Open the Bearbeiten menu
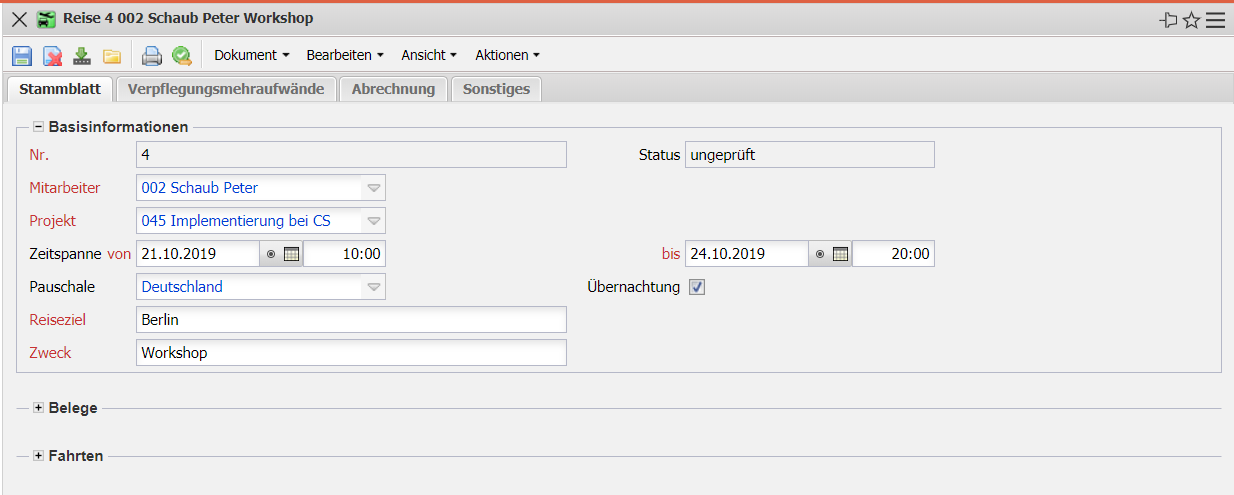This screenshot has width=1234, height=495. [345, 55]
